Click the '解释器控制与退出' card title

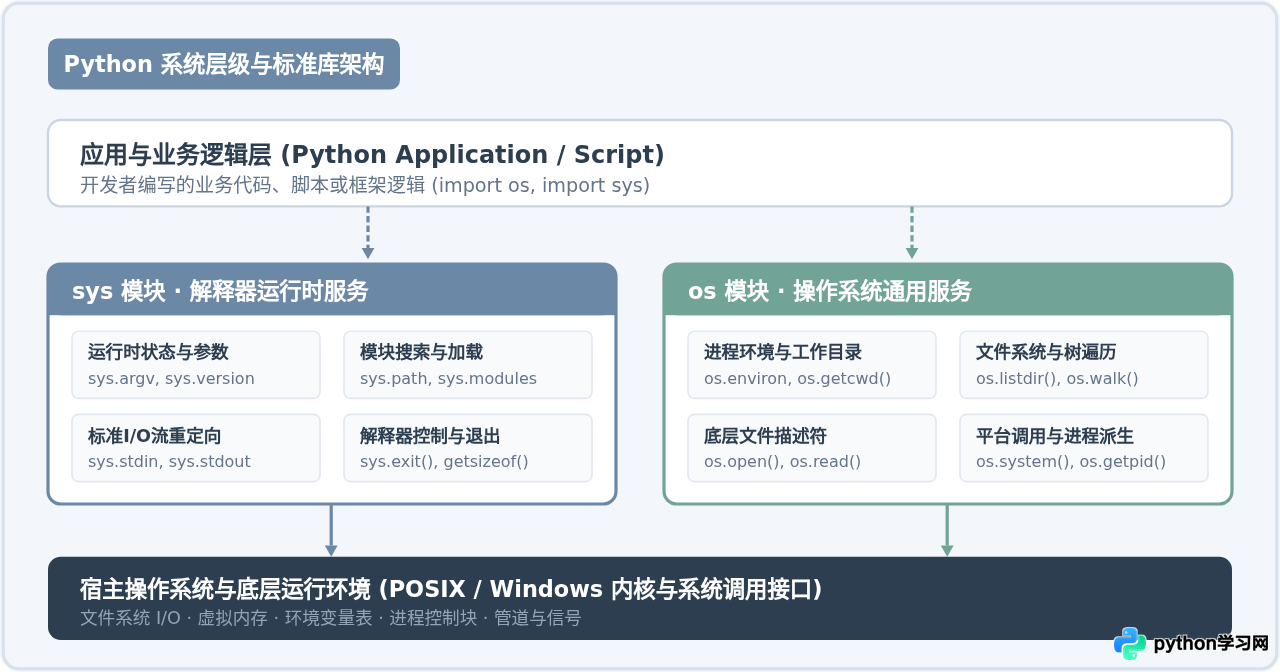point(430,436)
